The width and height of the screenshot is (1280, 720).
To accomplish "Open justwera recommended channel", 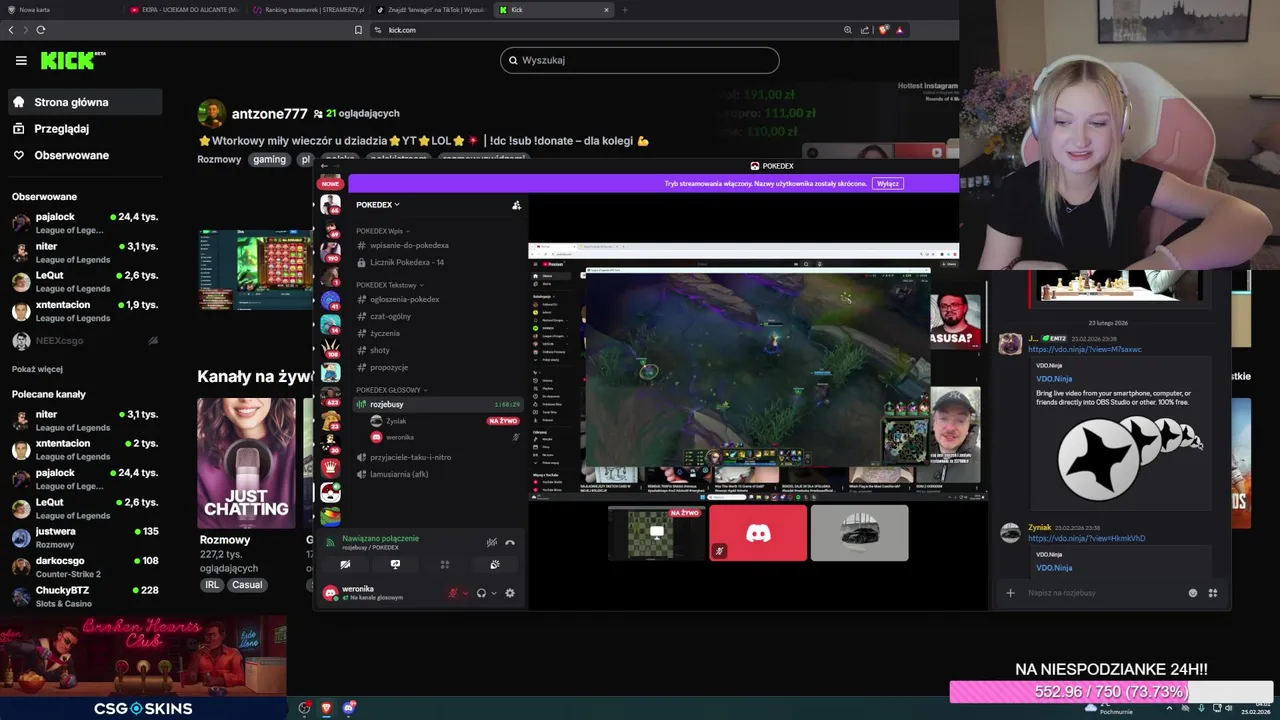I will pos(85,538).
